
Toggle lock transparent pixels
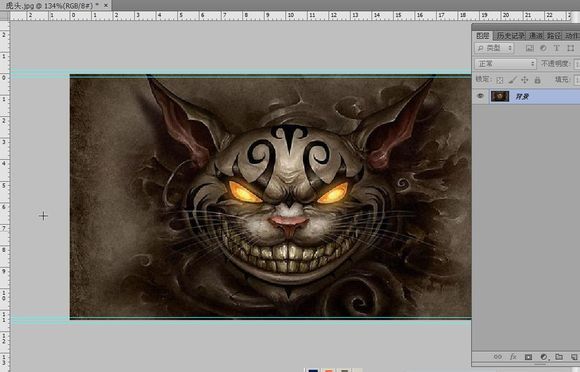pyautogui.click(x=500, y=80)
